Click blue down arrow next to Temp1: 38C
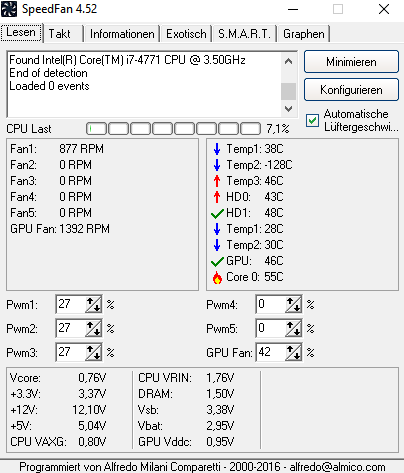The height and width of the screenshot is (473, 404). tap(217, 149)
